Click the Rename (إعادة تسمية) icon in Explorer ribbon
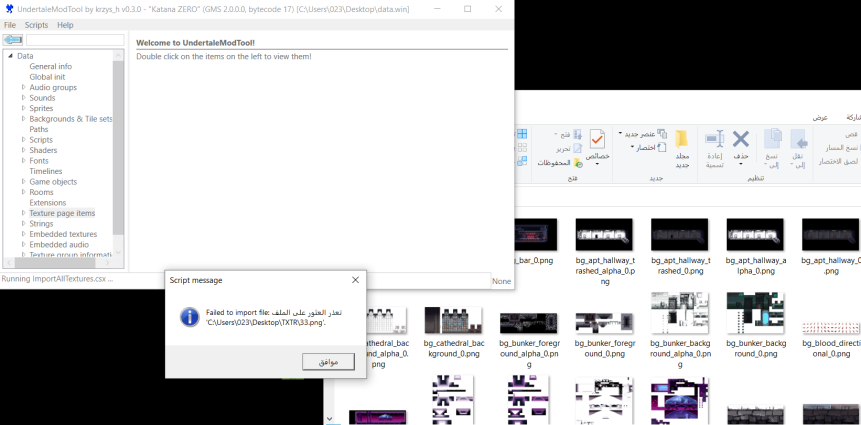 [x=714, y=139]
